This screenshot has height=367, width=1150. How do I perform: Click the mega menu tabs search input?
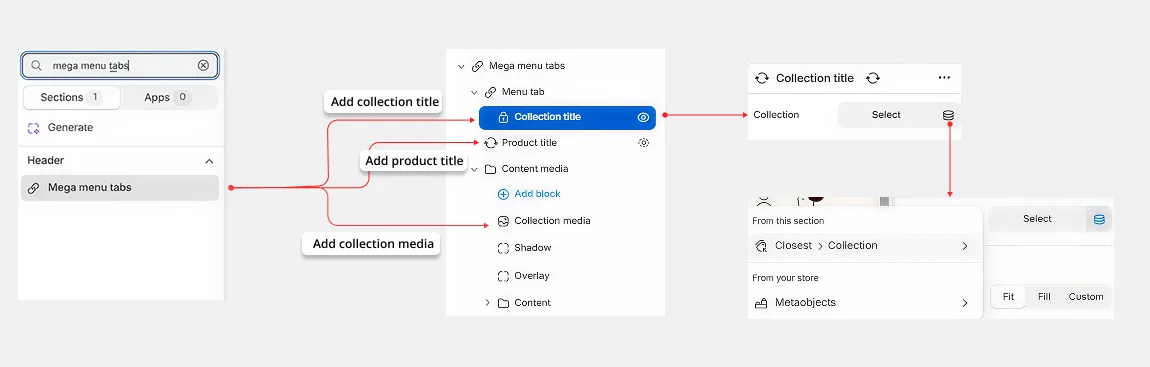point(120,65)
